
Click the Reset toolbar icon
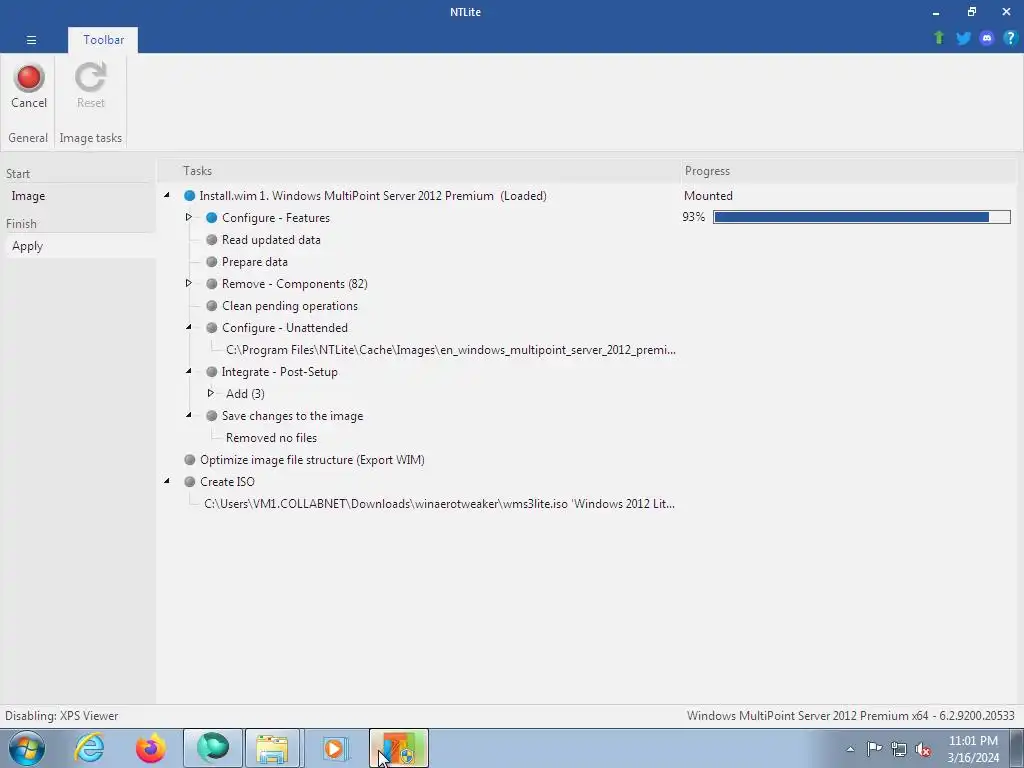tap(90, 86)
